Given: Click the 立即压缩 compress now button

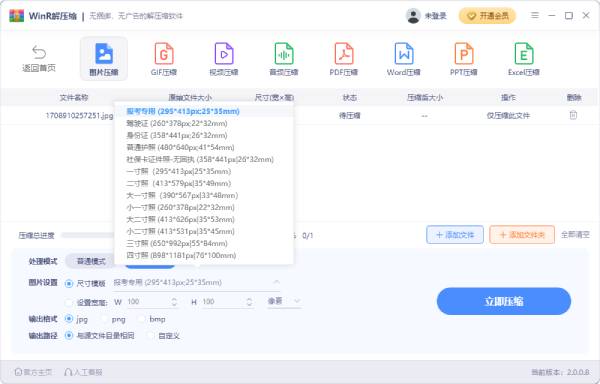Looking at the screenshot, I should pos(504,301).
